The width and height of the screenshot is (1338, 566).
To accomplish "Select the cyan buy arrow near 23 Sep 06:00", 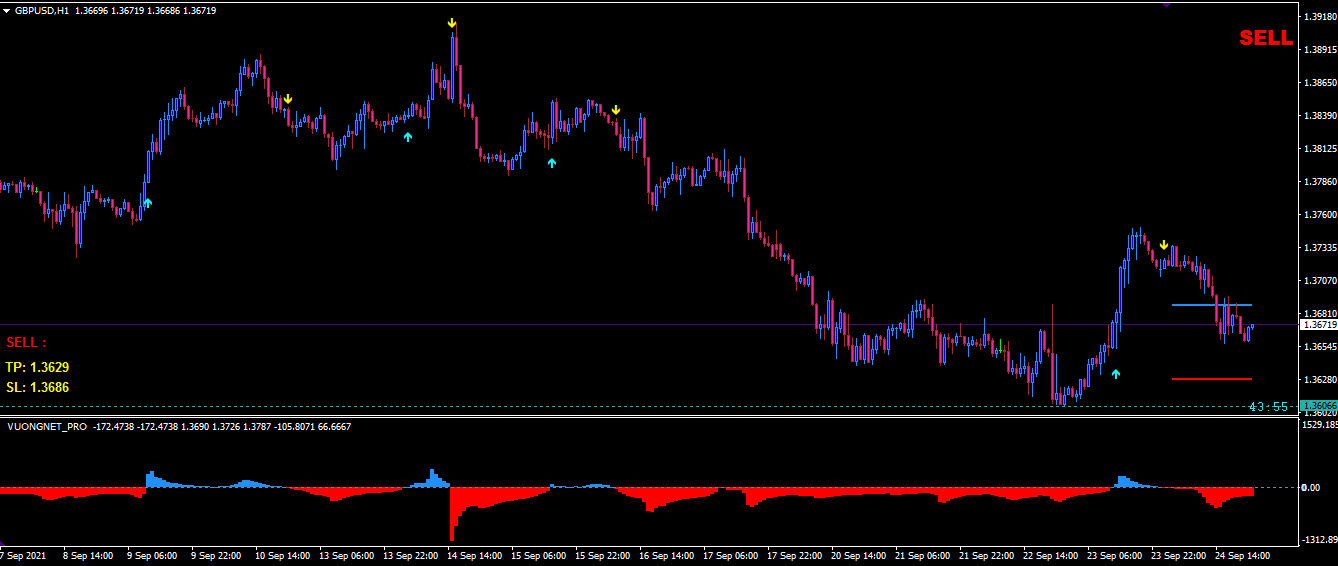I will [x=1116, y=373].
